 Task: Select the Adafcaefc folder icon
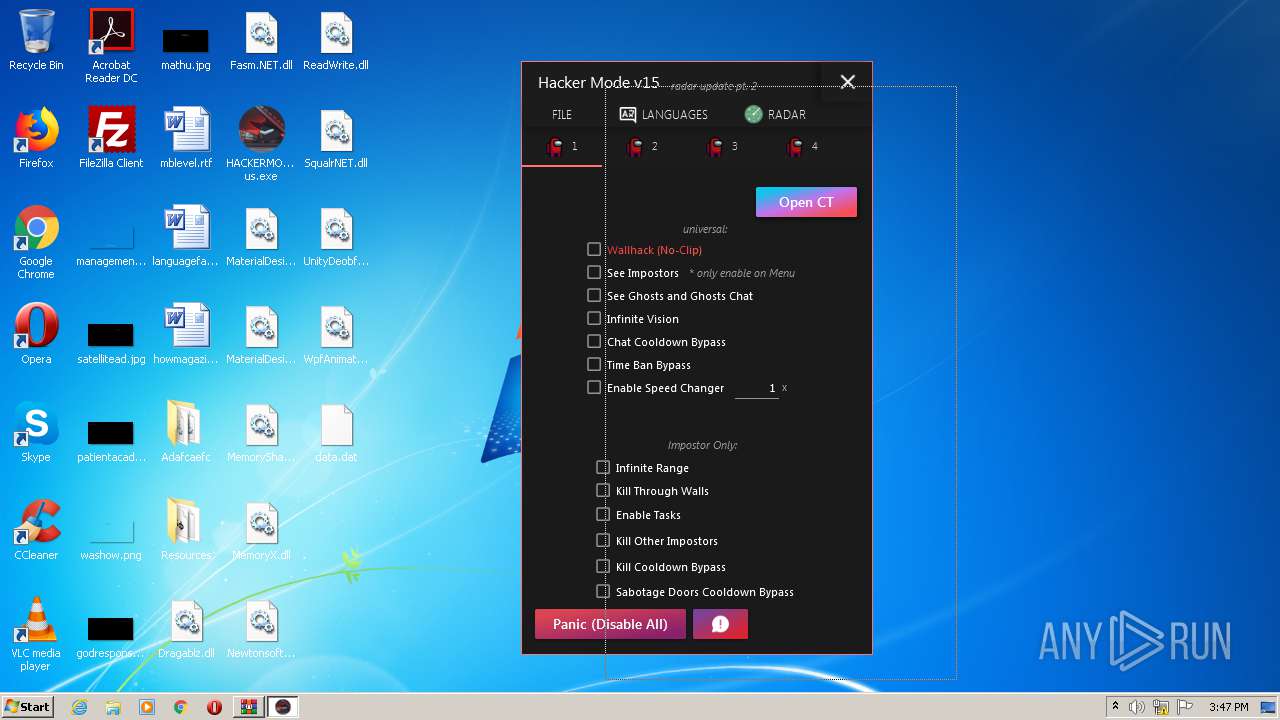pos(186,432)
